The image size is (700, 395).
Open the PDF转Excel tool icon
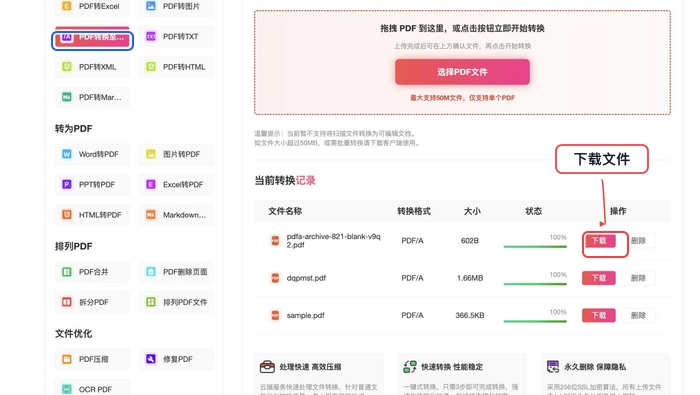(x=67, y=6)
